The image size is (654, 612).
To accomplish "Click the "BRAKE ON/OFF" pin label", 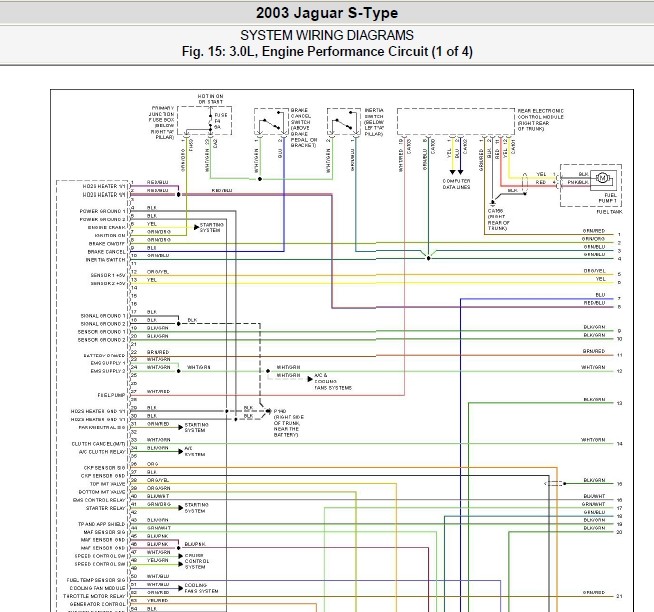I will (x=107, y=244).
